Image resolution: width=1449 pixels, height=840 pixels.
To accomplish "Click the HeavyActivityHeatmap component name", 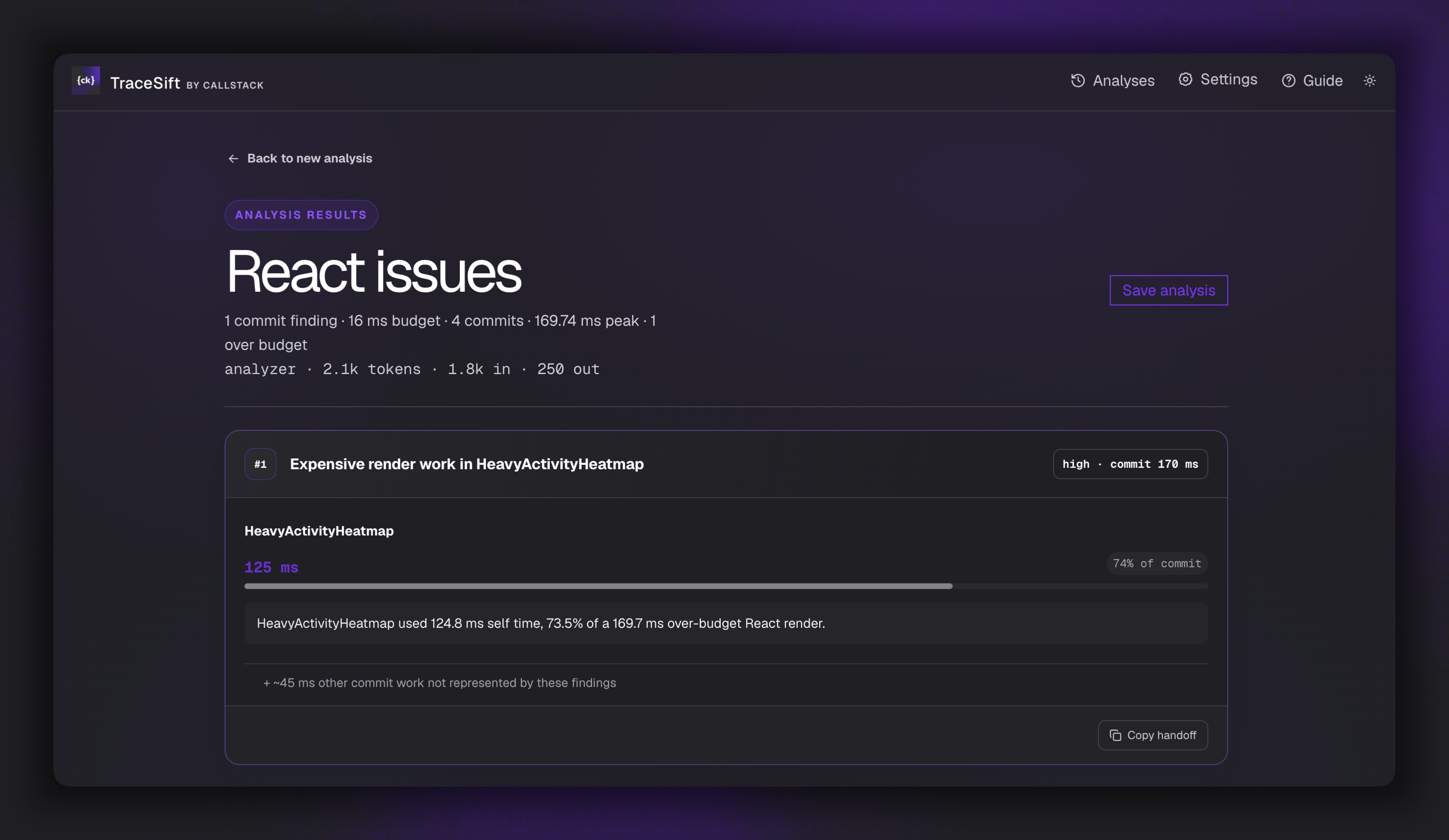I will [319, 531].
